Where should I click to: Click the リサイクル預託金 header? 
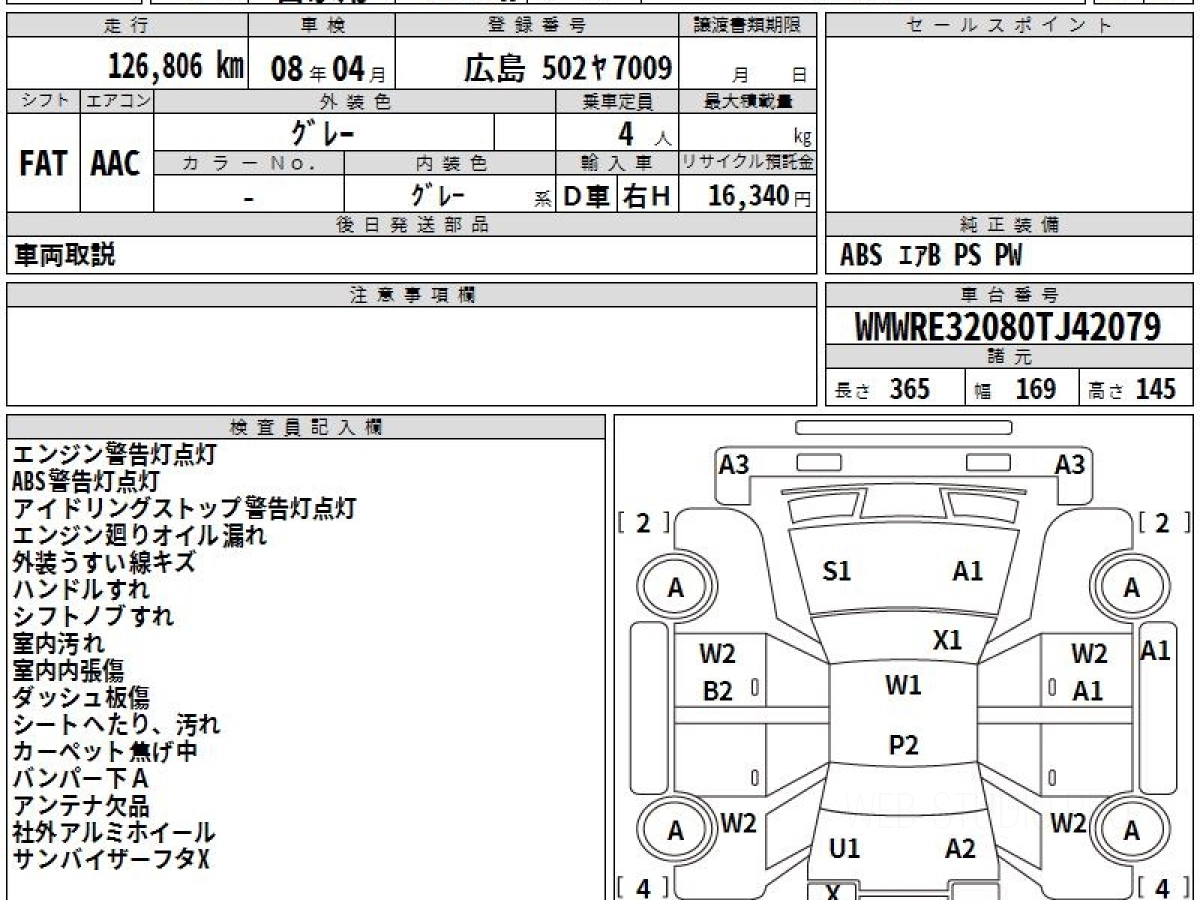[x=748, y=163]
